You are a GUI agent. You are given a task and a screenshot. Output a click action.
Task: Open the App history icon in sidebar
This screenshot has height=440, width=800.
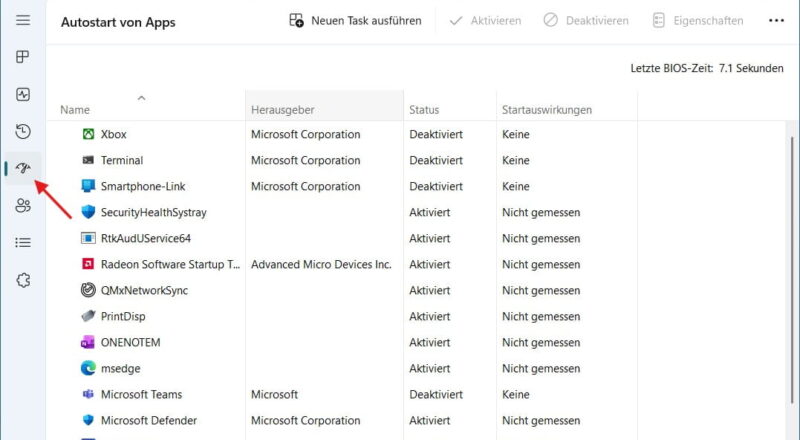click(23, 131)
